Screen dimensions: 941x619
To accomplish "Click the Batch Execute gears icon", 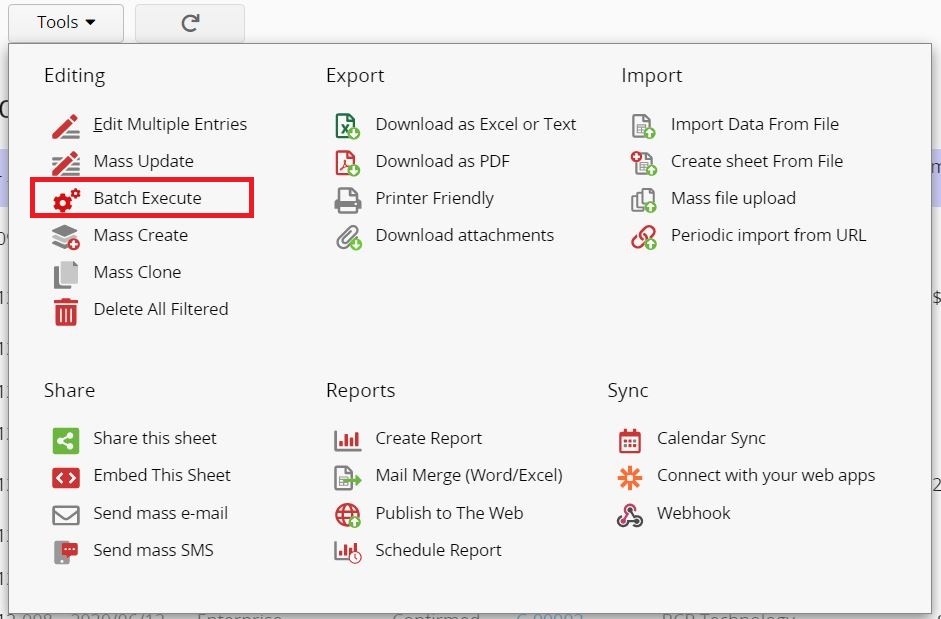I will [x=66, y=198].
